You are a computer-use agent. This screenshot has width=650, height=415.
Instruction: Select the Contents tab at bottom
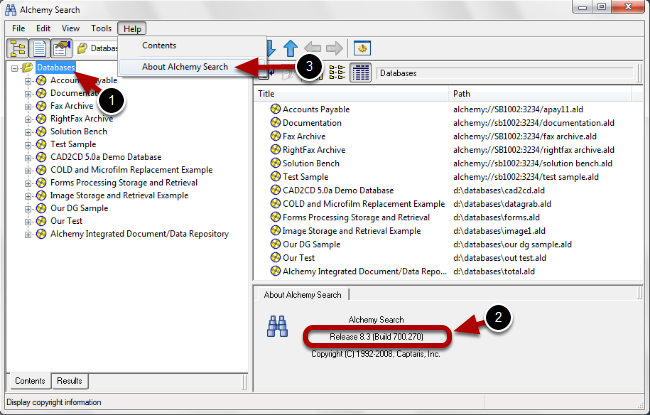pyautogui.click(x=30, y=381)
